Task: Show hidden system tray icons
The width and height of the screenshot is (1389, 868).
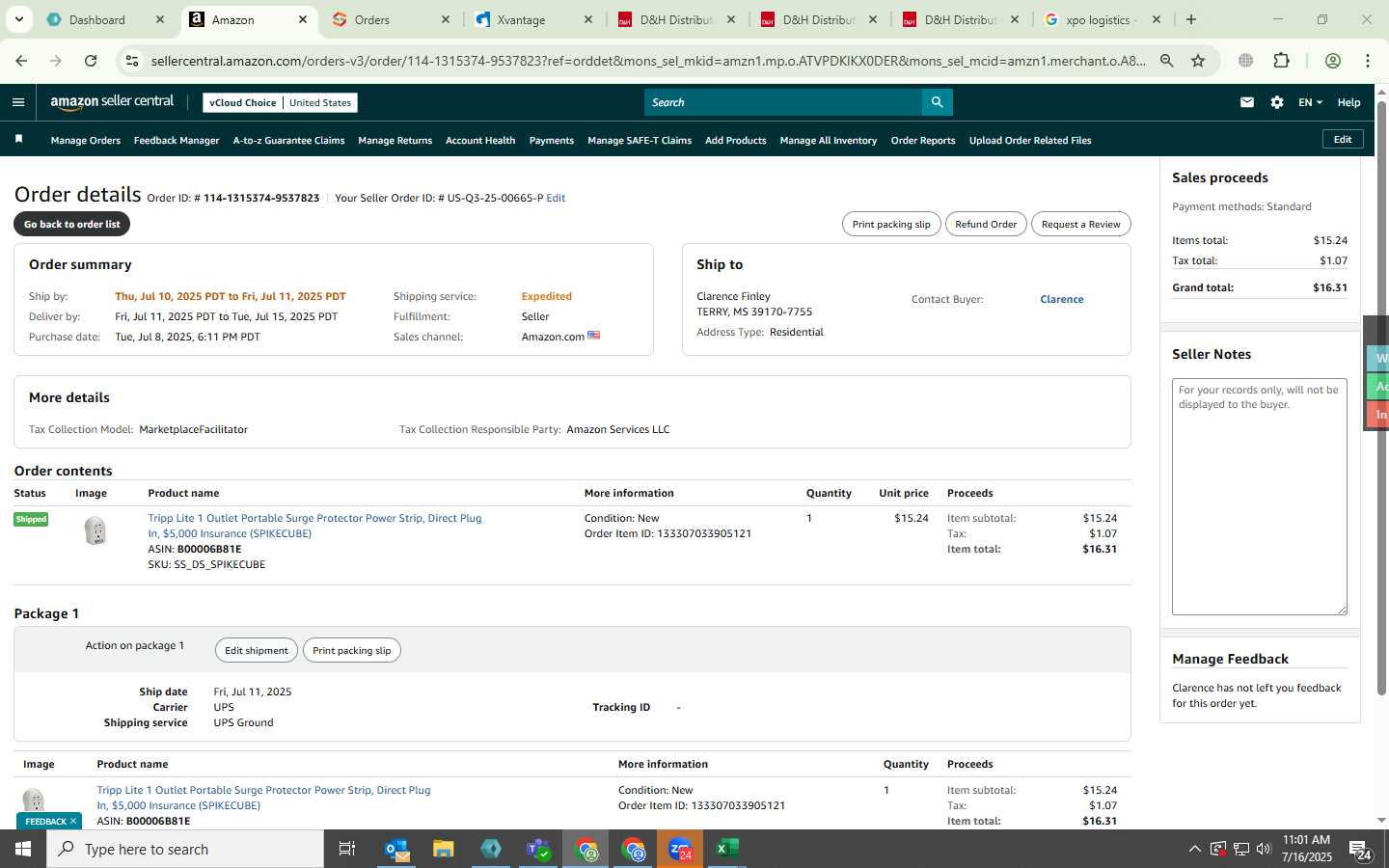Action: [1194, 849]
